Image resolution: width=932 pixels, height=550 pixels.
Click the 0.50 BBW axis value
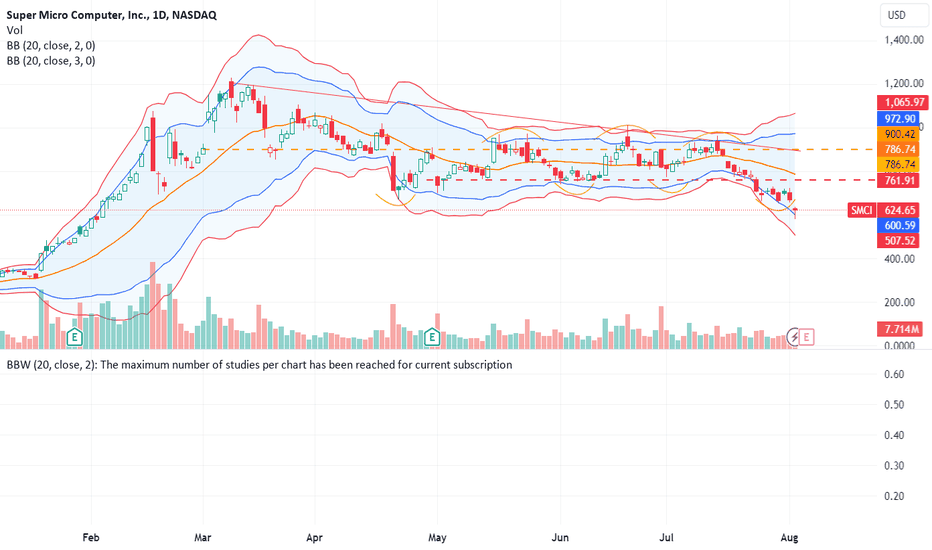tap(894, 404)
